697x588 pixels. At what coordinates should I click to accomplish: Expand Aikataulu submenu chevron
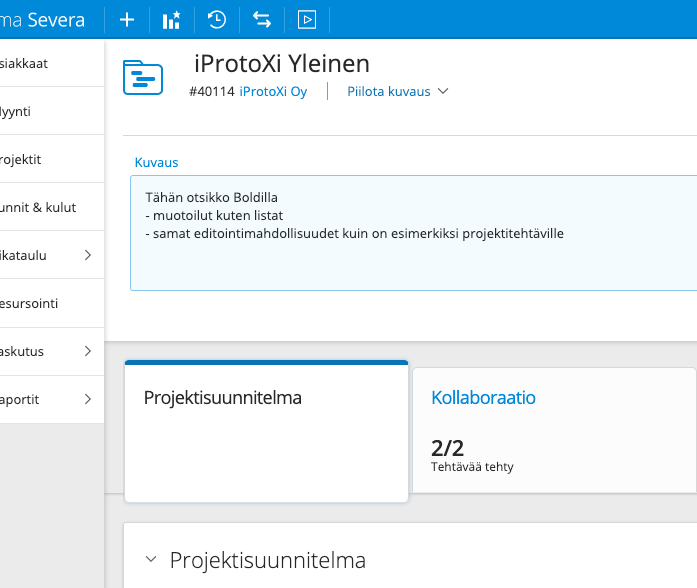tap(88, 255)
